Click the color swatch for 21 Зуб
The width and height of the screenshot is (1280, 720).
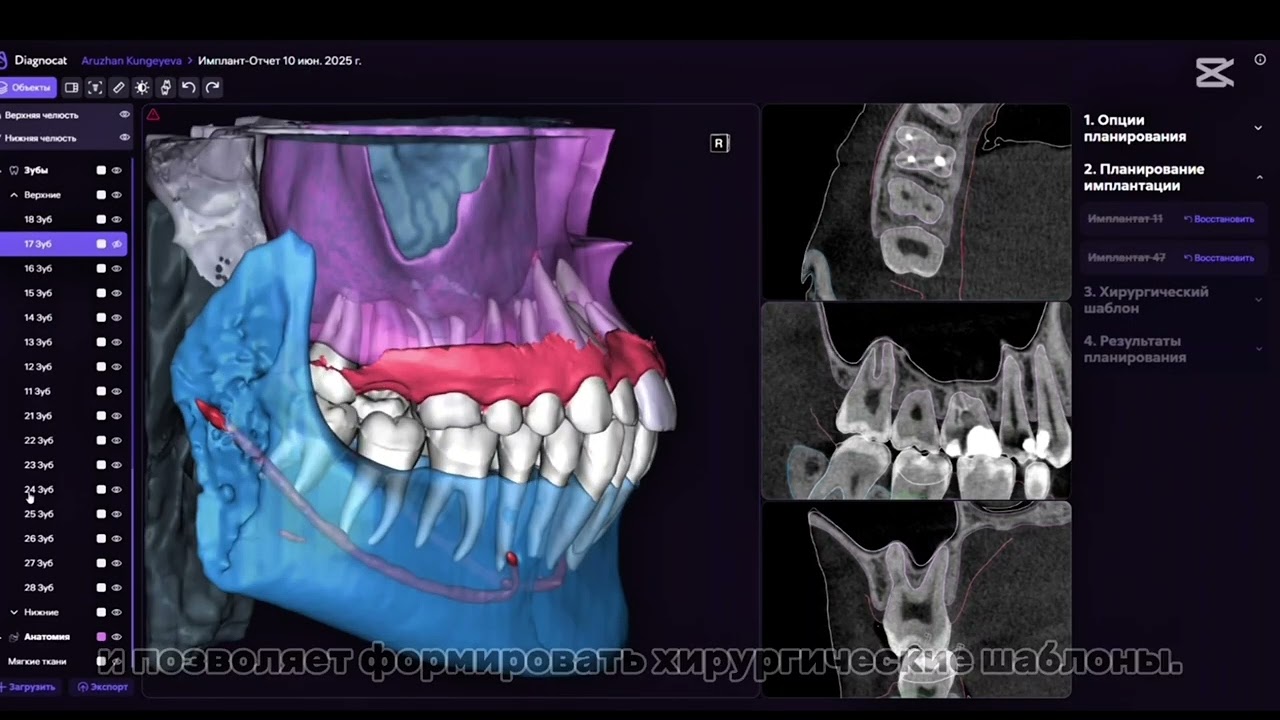point(101,416)
